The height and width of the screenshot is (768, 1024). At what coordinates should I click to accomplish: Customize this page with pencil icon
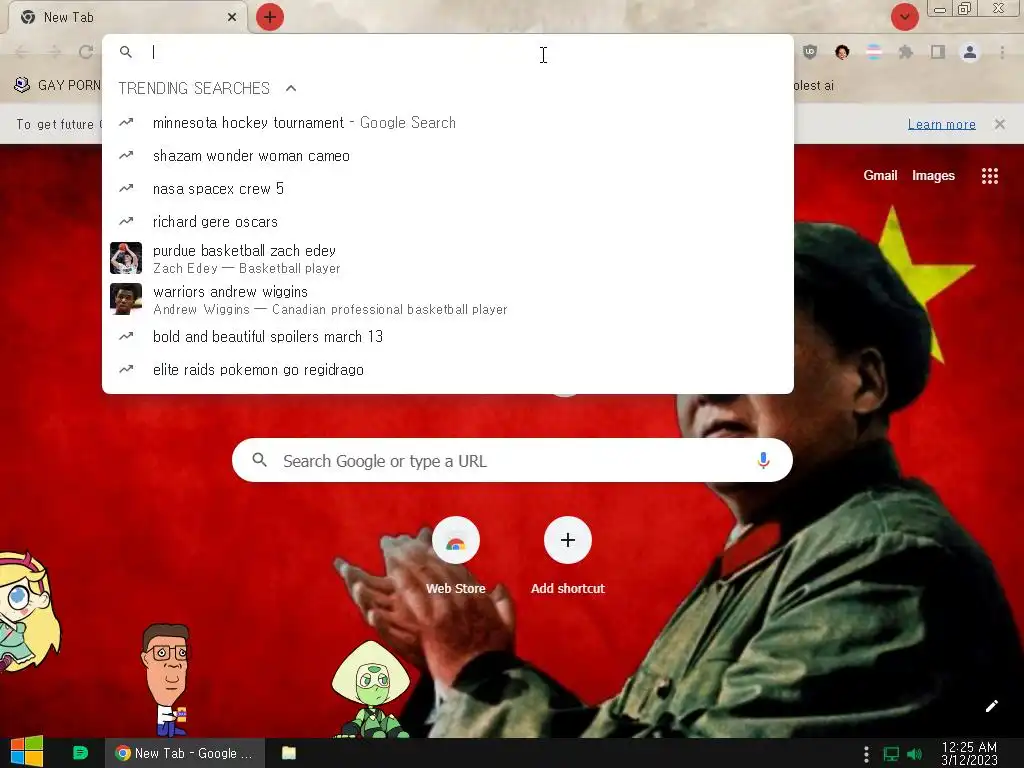click(x=992, y=706)
